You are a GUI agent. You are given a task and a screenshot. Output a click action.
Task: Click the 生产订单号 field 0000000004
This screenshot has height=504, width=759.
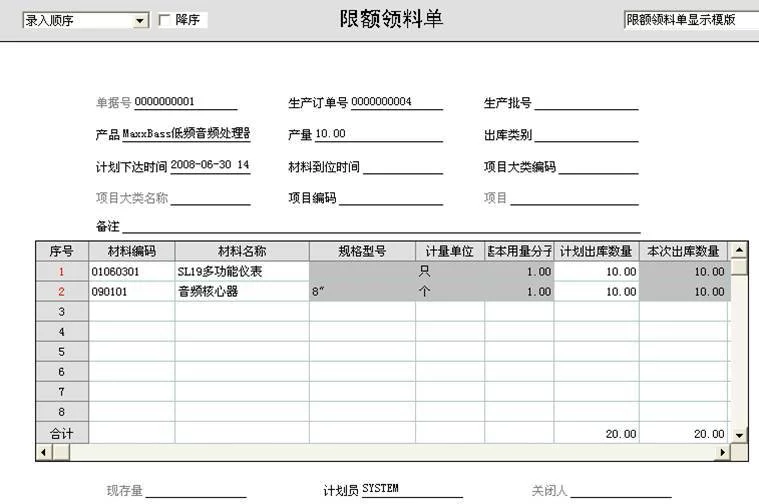[x=396, y=102]
